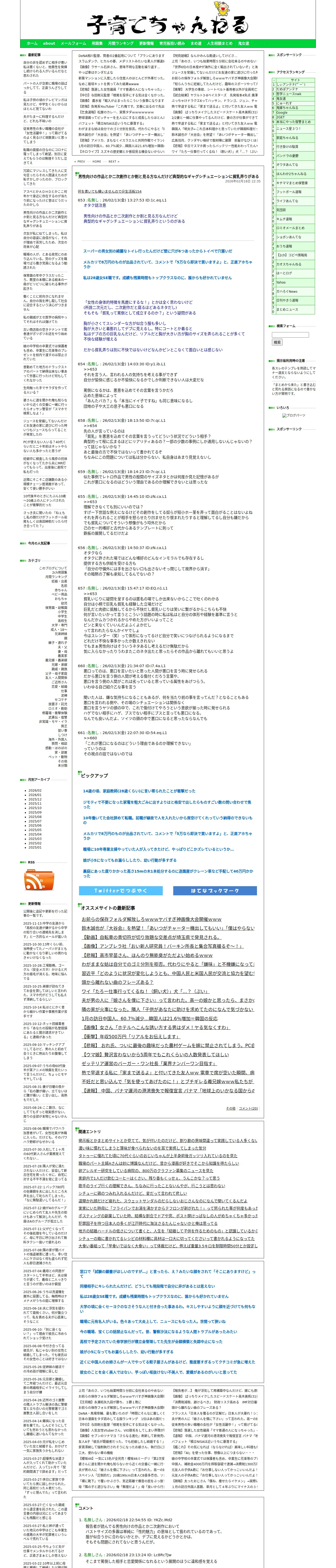Open the 2026/02 monthly archive
The height and width of the screenshot is (1568, 336).
pos(35,791)
